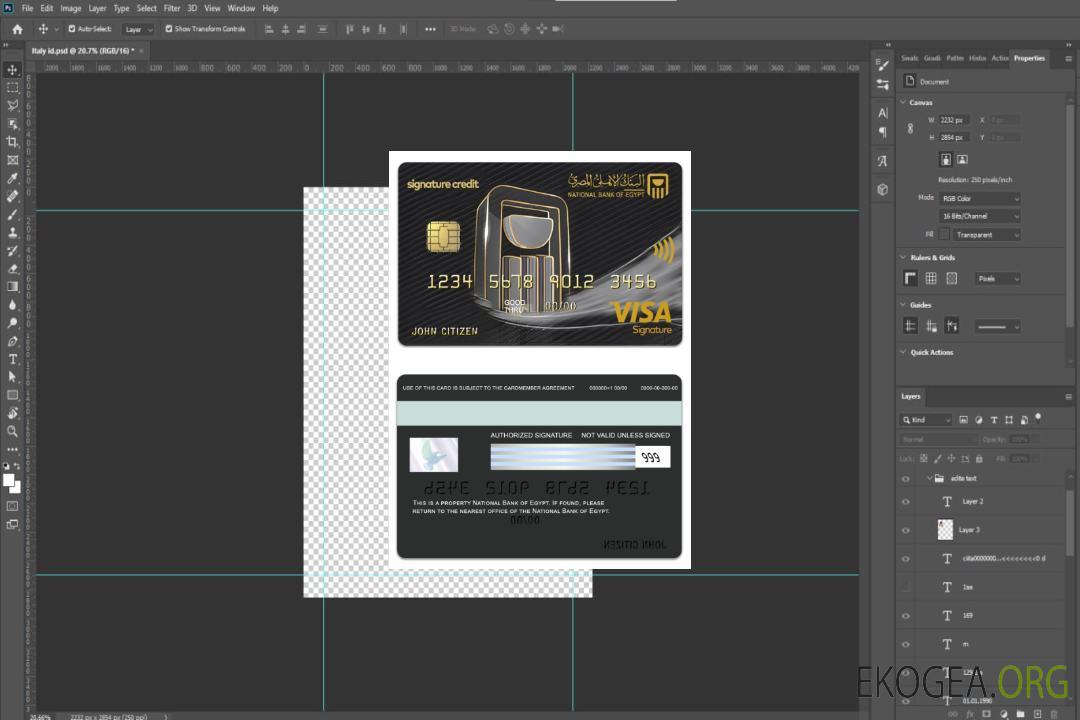The height and width of the screenshot is (720, 1080).
Task: Select the Pen tool
Action: (12, 341)
